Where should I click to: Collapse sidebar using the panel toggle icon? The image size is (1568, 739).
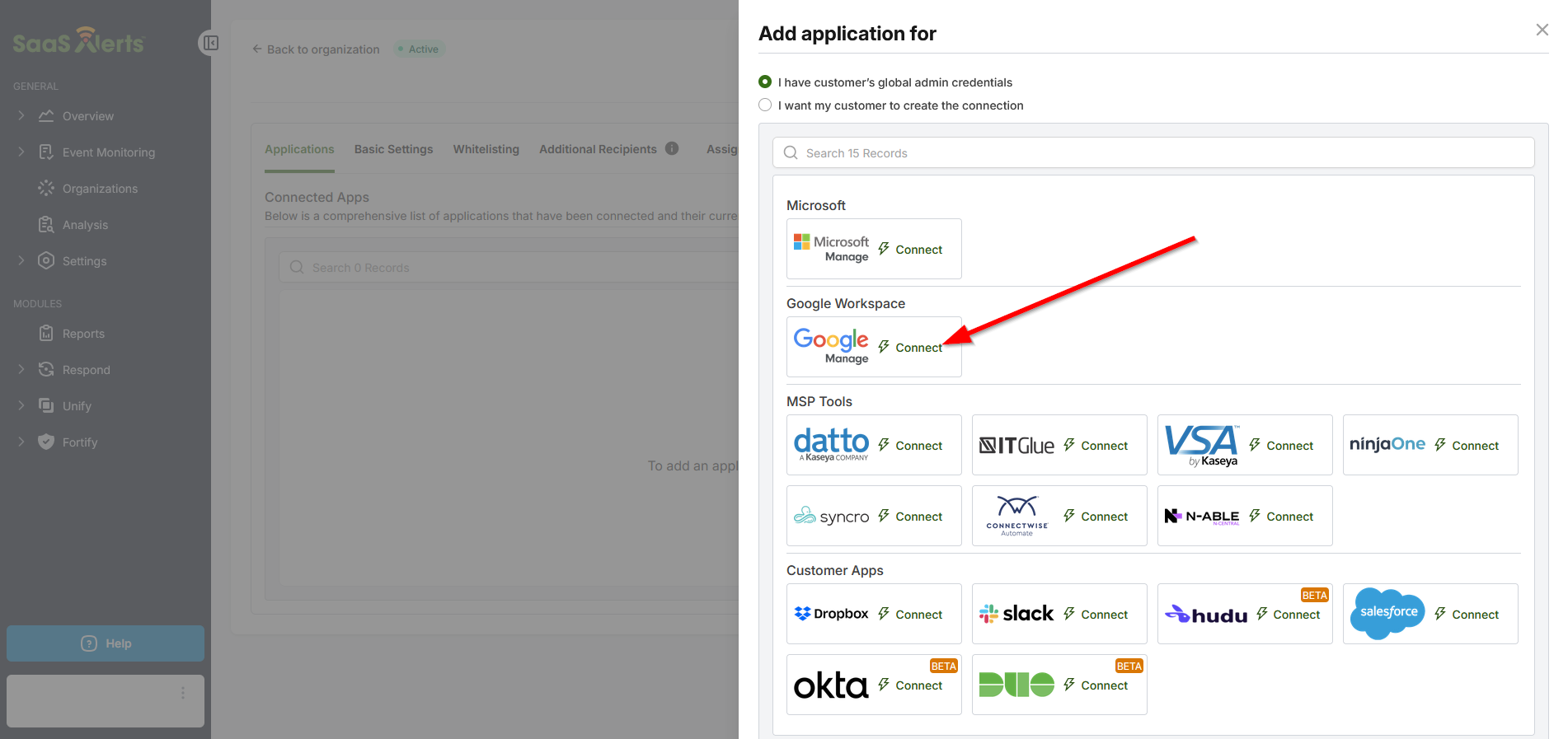click(x=210, y=43)
